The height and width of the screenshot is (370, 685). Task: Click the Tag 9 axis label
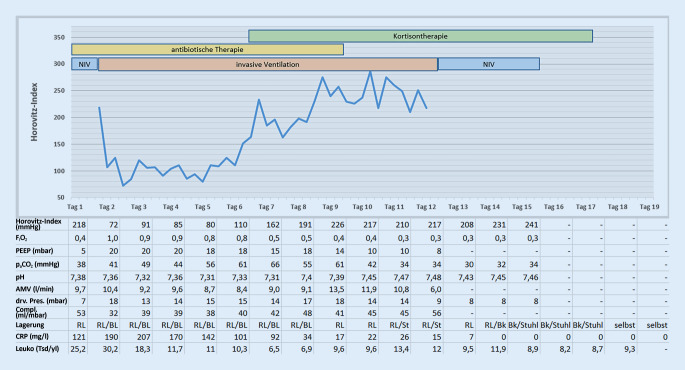330,207
